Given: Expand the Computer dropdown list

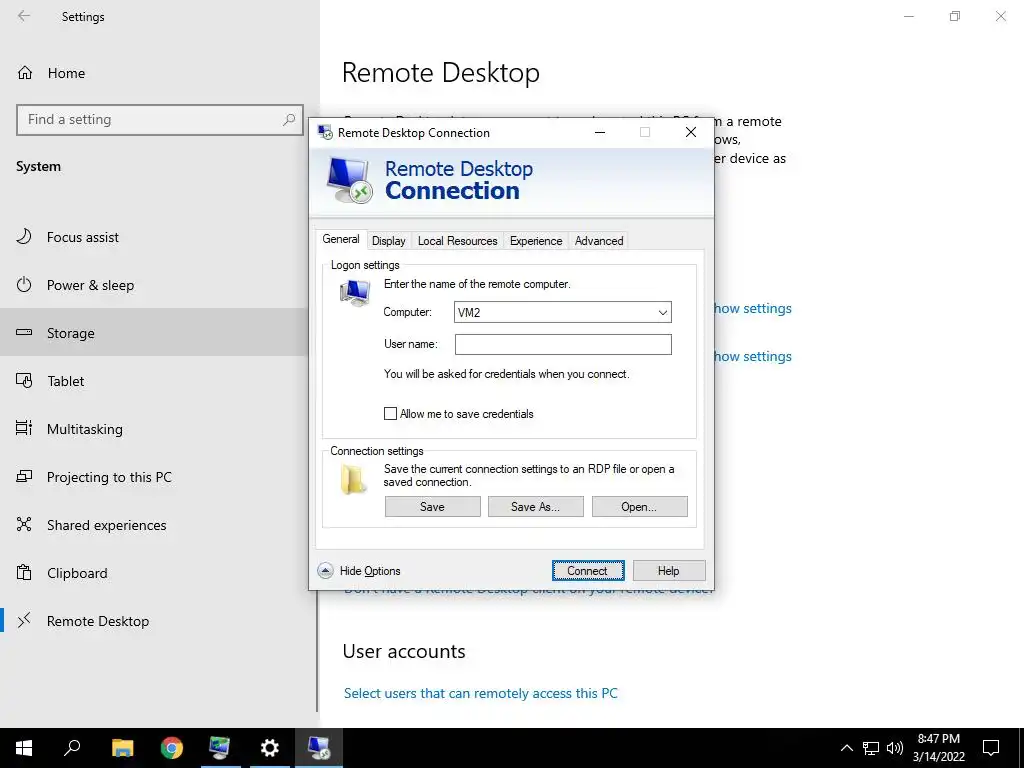Looking at the screenshot, I should (x=663, y=312).
